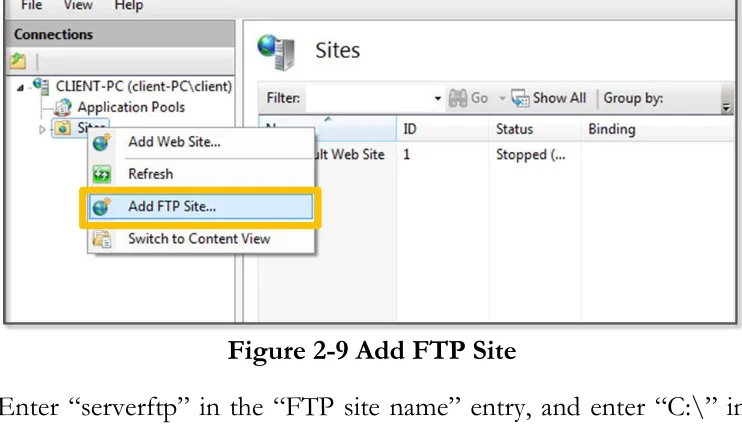Click the Connections panel header
This screenshot has width=742, height=428.
click(x=120, y=34)
